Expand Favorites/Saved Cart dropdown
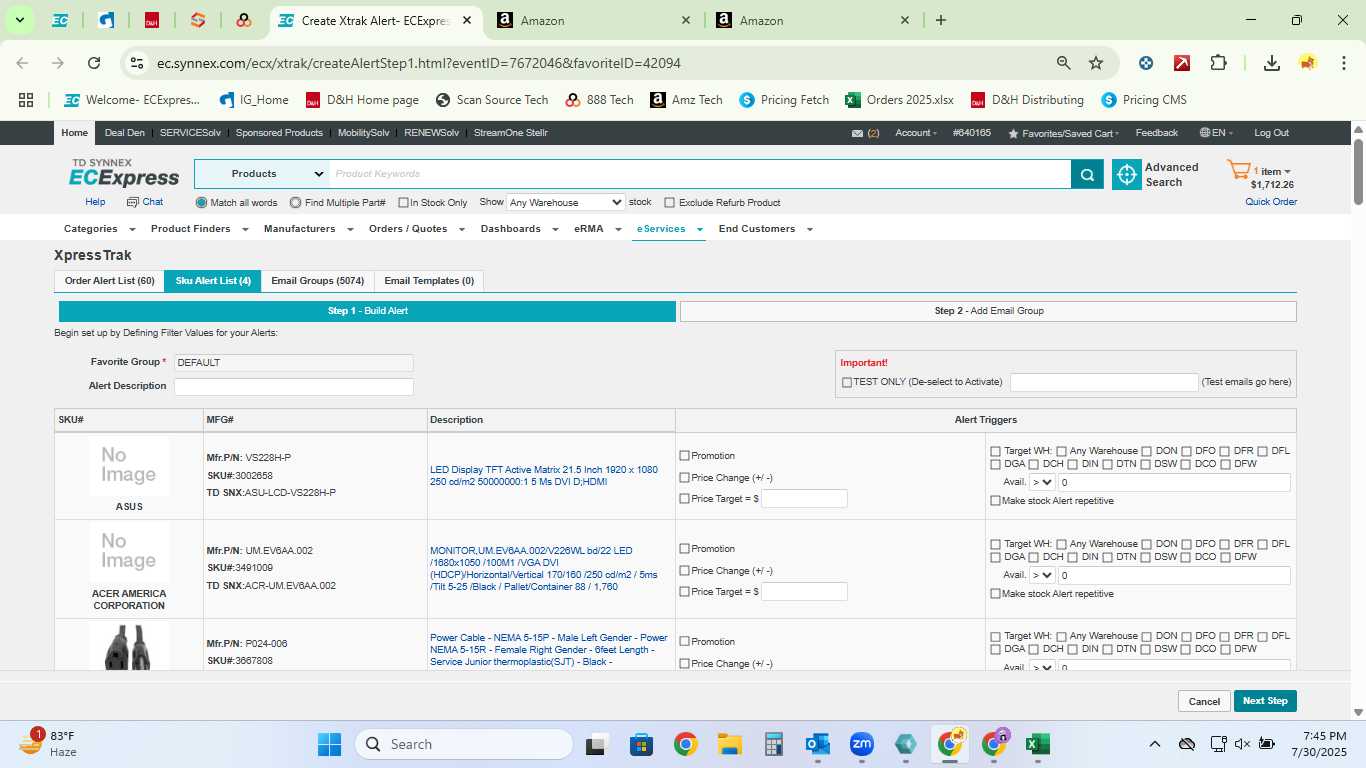Screen dimensions: 1366x768 click(x=1064, y=133)
